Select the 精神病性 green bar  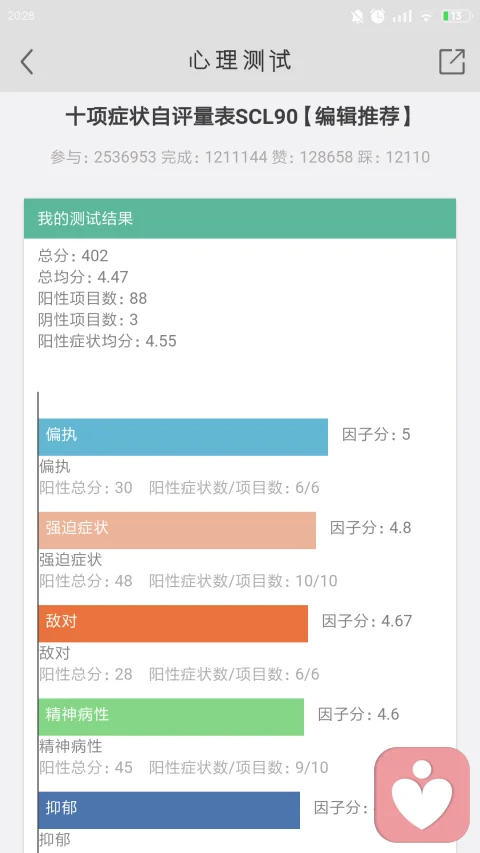[171, 716]
